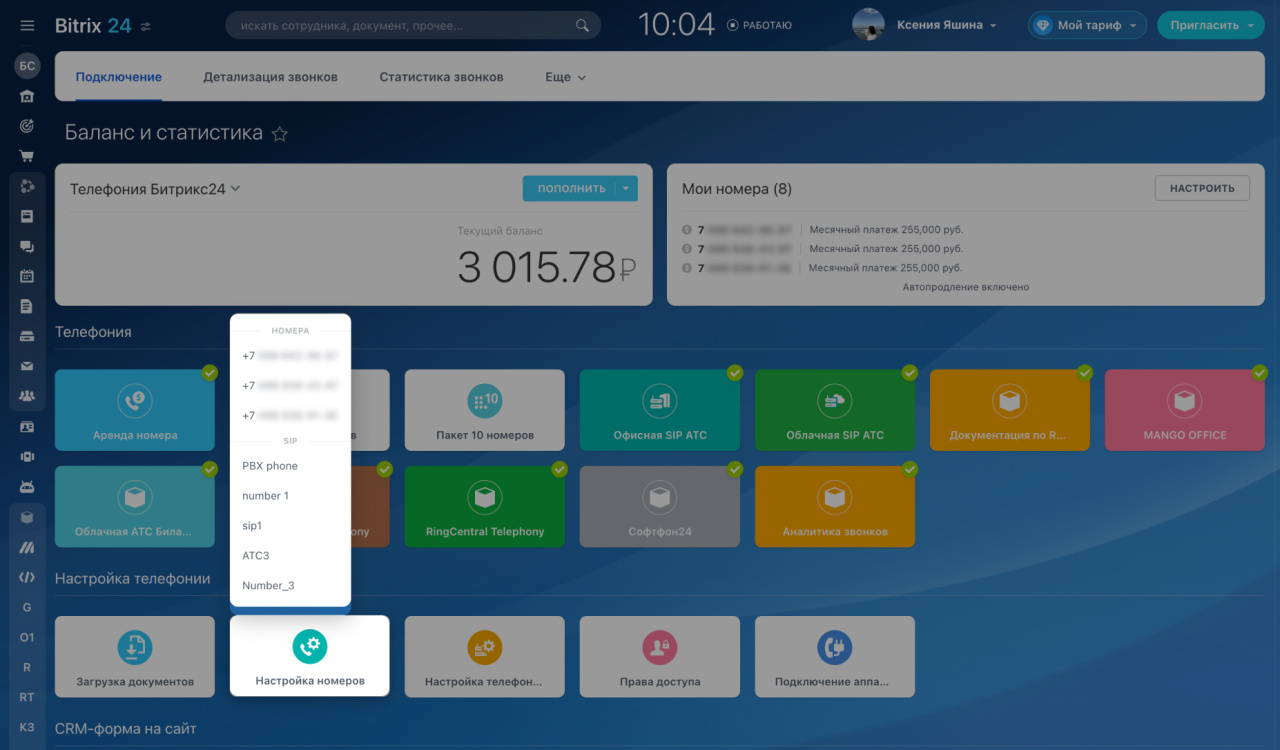Viewport: 1280px width, 750px height.
Task: Open the documents sidebar icon
Action: 27,306
